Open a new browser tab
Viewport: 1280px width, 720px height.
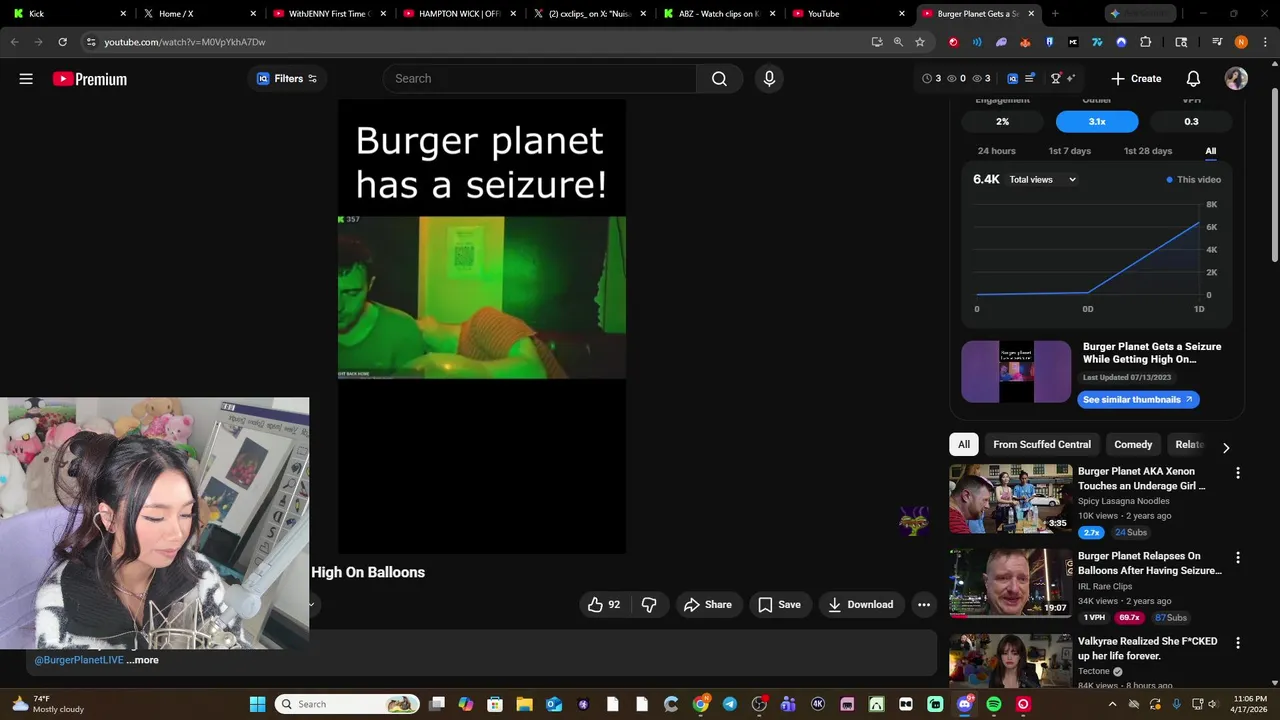[1055, 14]
